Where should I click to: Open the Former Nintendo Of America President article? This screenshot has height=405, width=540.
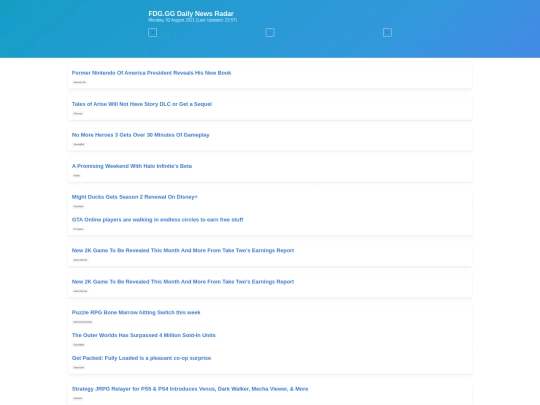[x=151, y=73]
